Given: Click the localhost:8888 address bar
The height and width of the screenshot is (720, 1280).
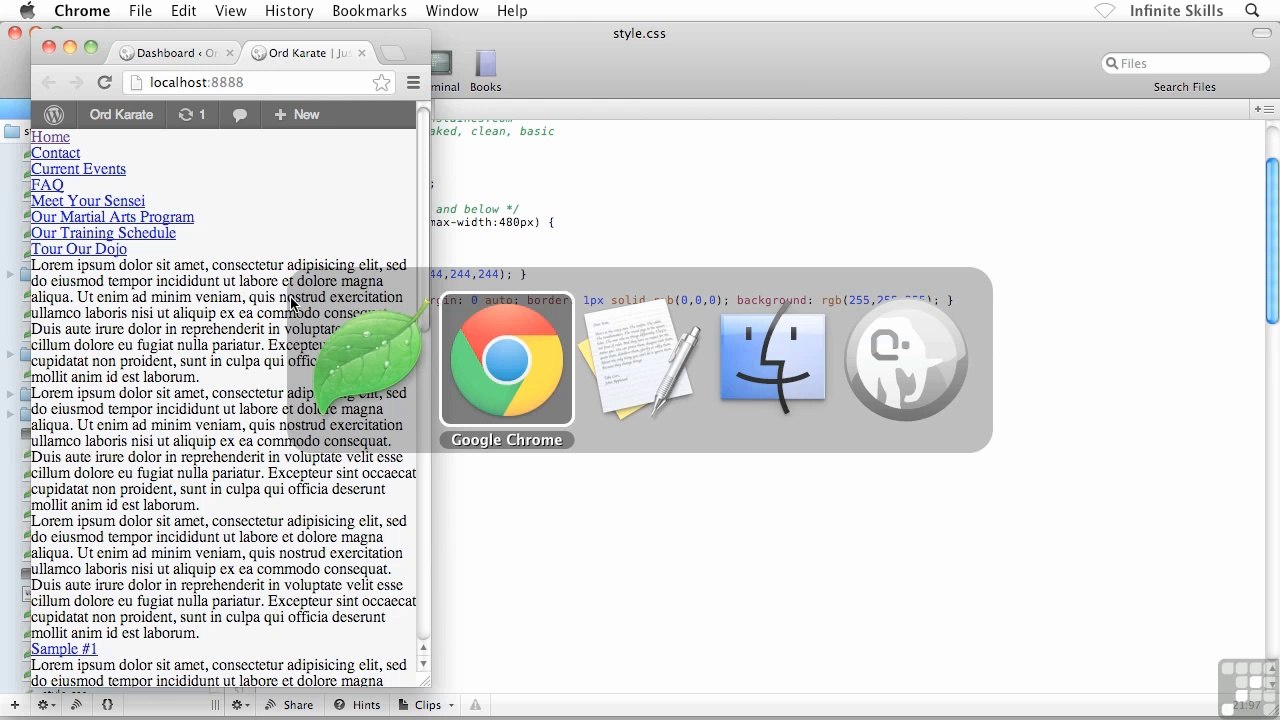Looking at the screenshot, I should click(x=258, y=82).
